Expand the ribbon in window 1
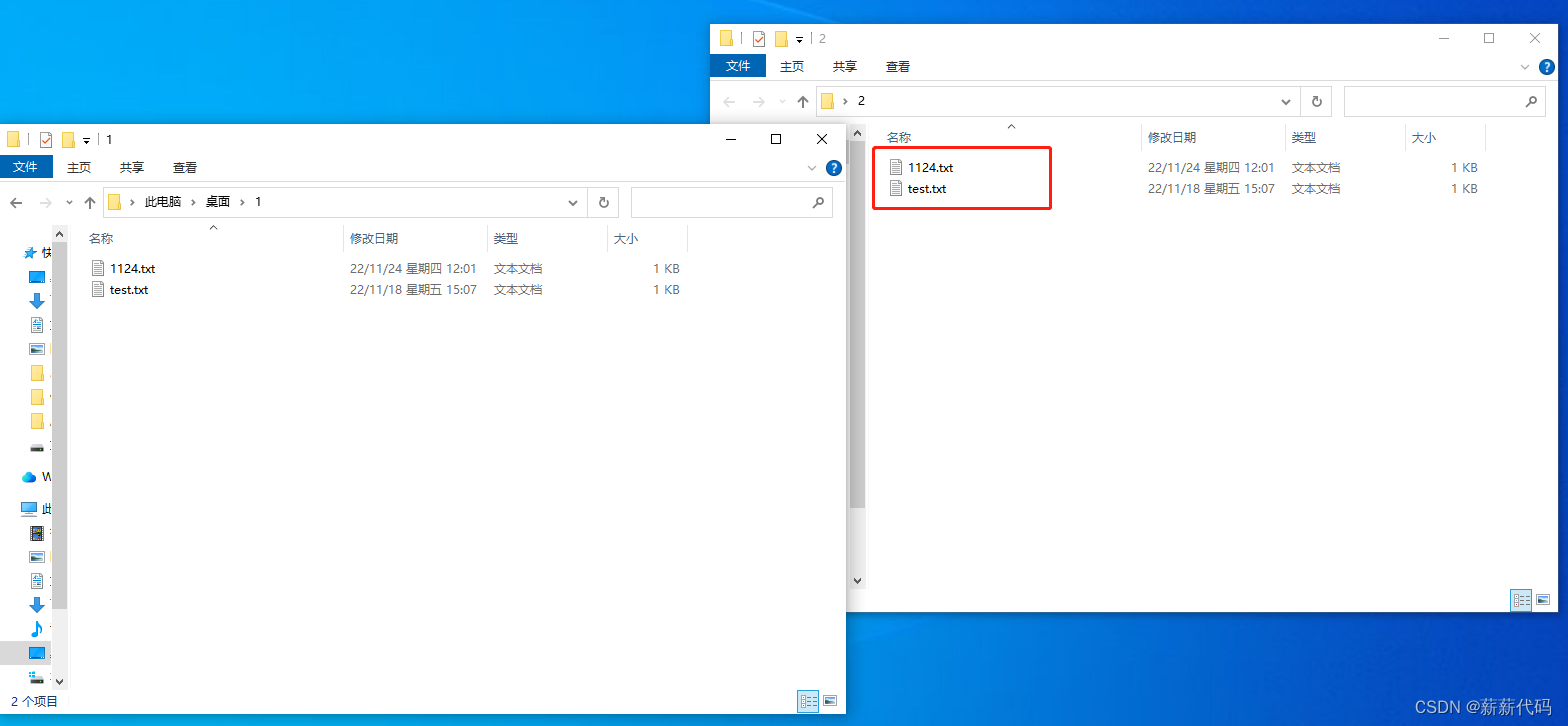Image resolution: width=1568 pixels, height=726 pixels. click(812, 168)
